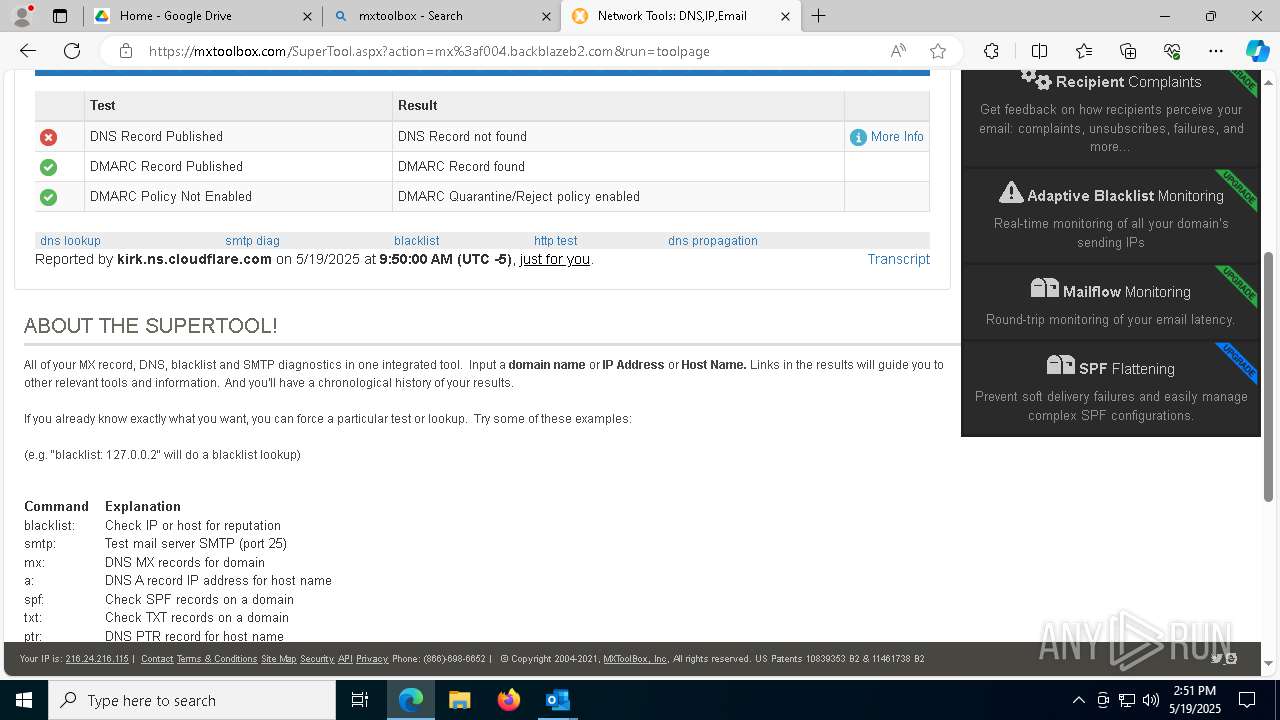The width and height of the screenshot is (1280, 720).
Task: Open Task View on taskbar
Action: click(x=360, y=700)
